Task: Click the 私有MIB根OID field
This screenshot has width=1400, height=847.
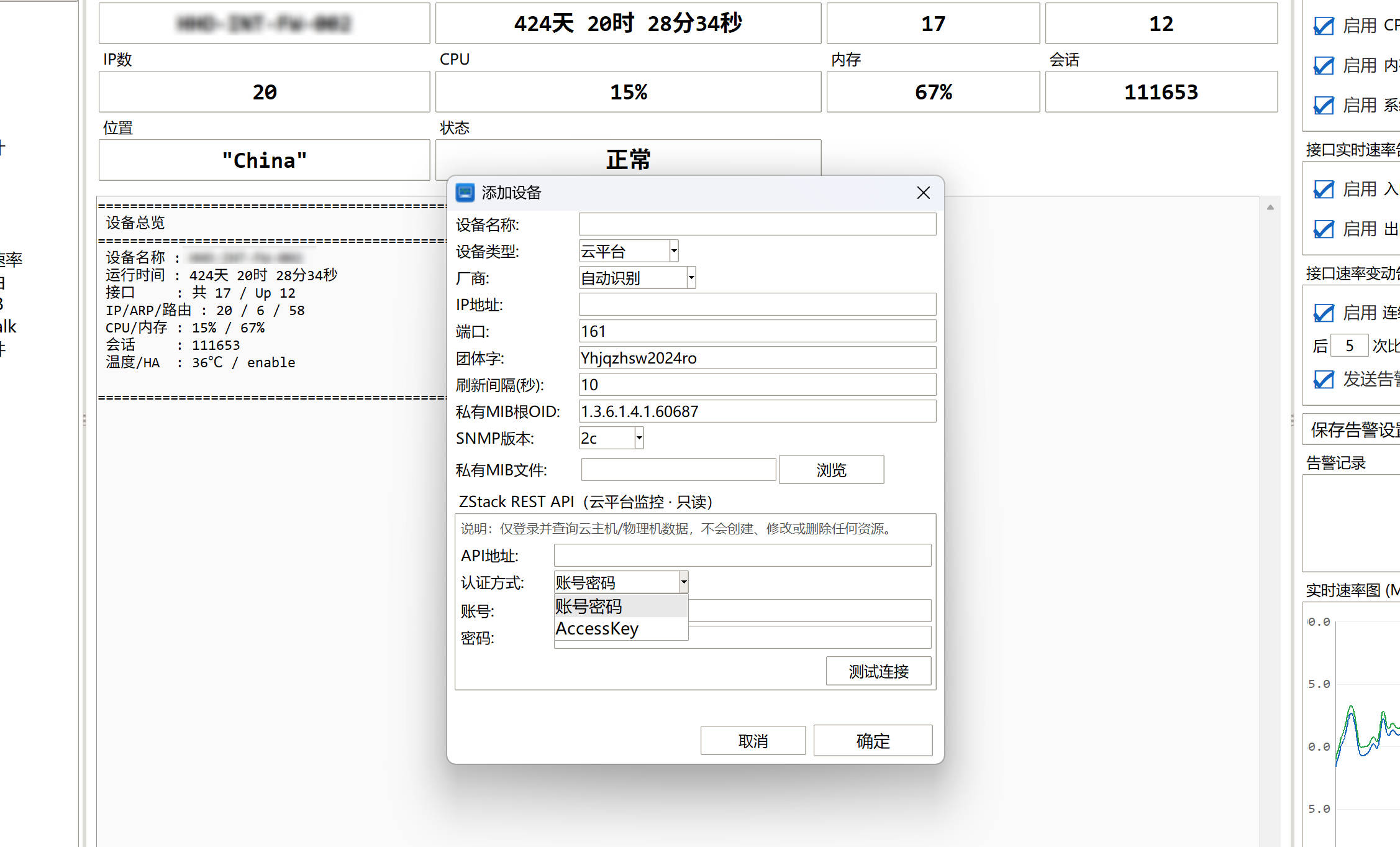Action: coord(757,411)
